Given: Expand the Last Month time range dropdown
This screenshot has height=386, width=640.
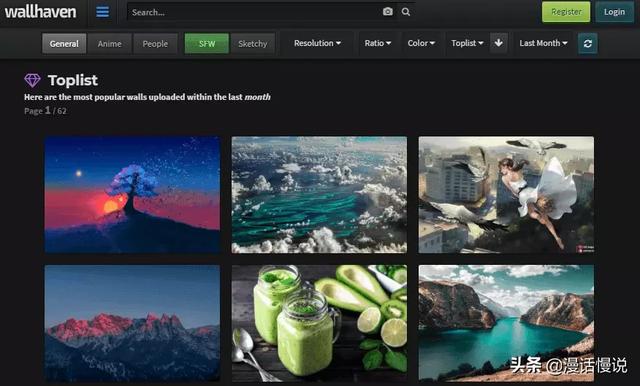Looking at the screenshot, I should [x=543, y=43].
